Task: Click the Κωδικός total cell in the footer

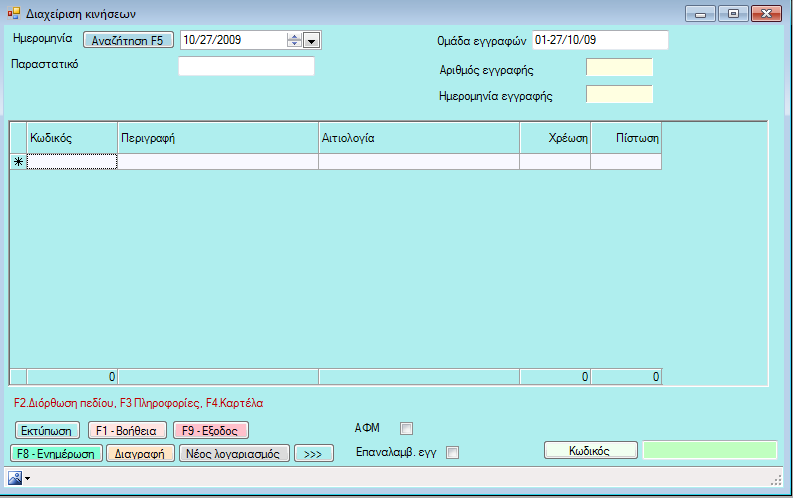Action: coord(72,377)
